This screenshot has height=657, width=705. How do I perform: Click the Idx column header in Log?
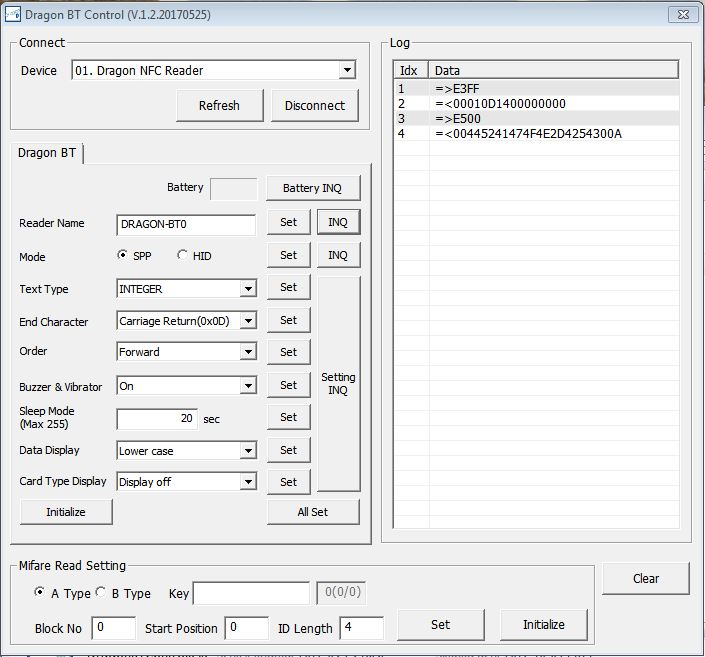pyautogui.click(x=411, y=71)
